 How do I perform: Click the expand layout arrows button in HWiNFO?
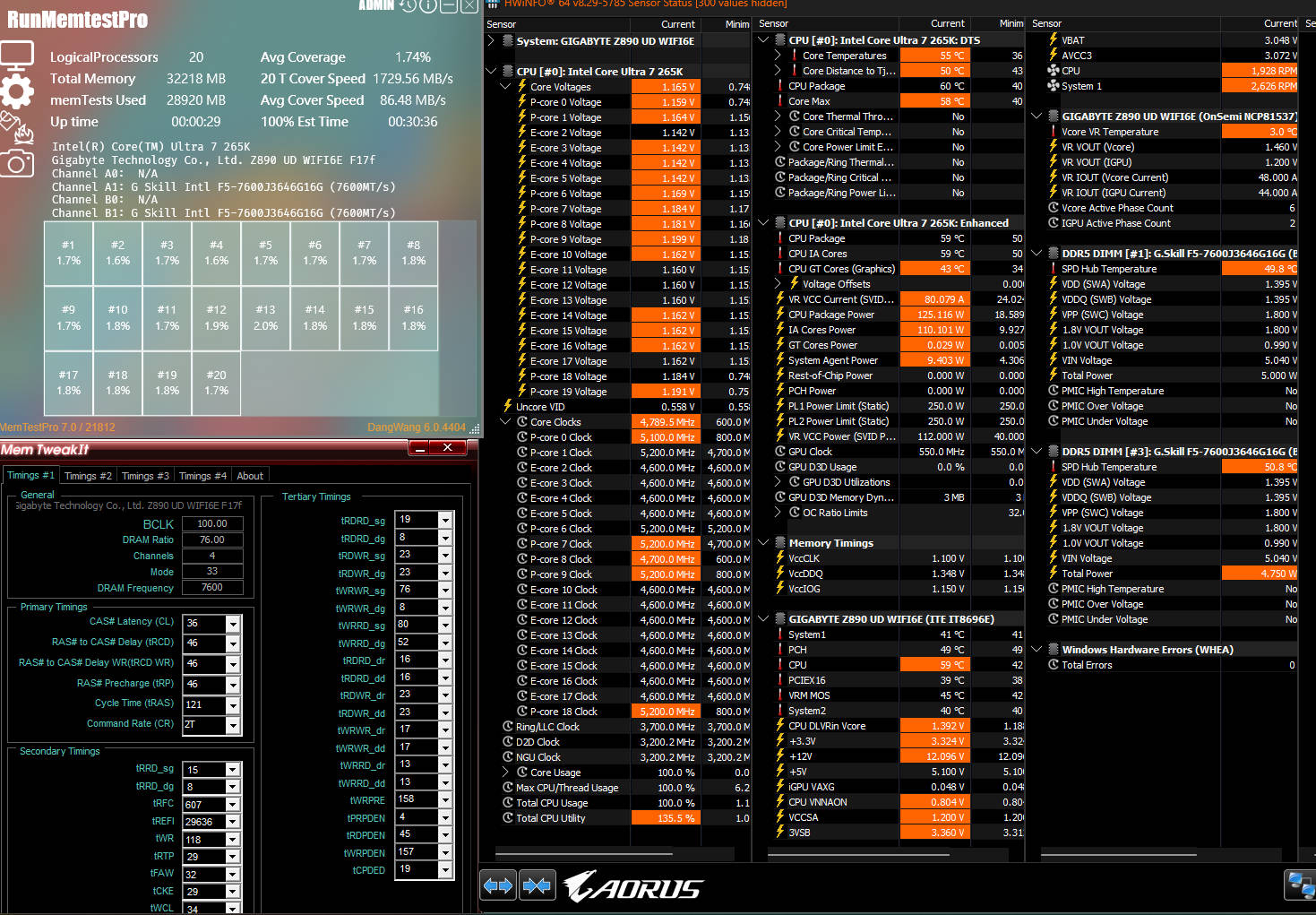(x=498, y=885)
